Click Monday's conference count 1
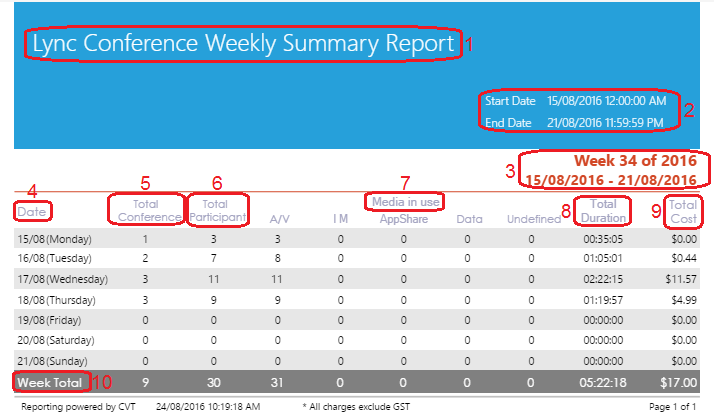The image size is (714, 419). (145, 239)
